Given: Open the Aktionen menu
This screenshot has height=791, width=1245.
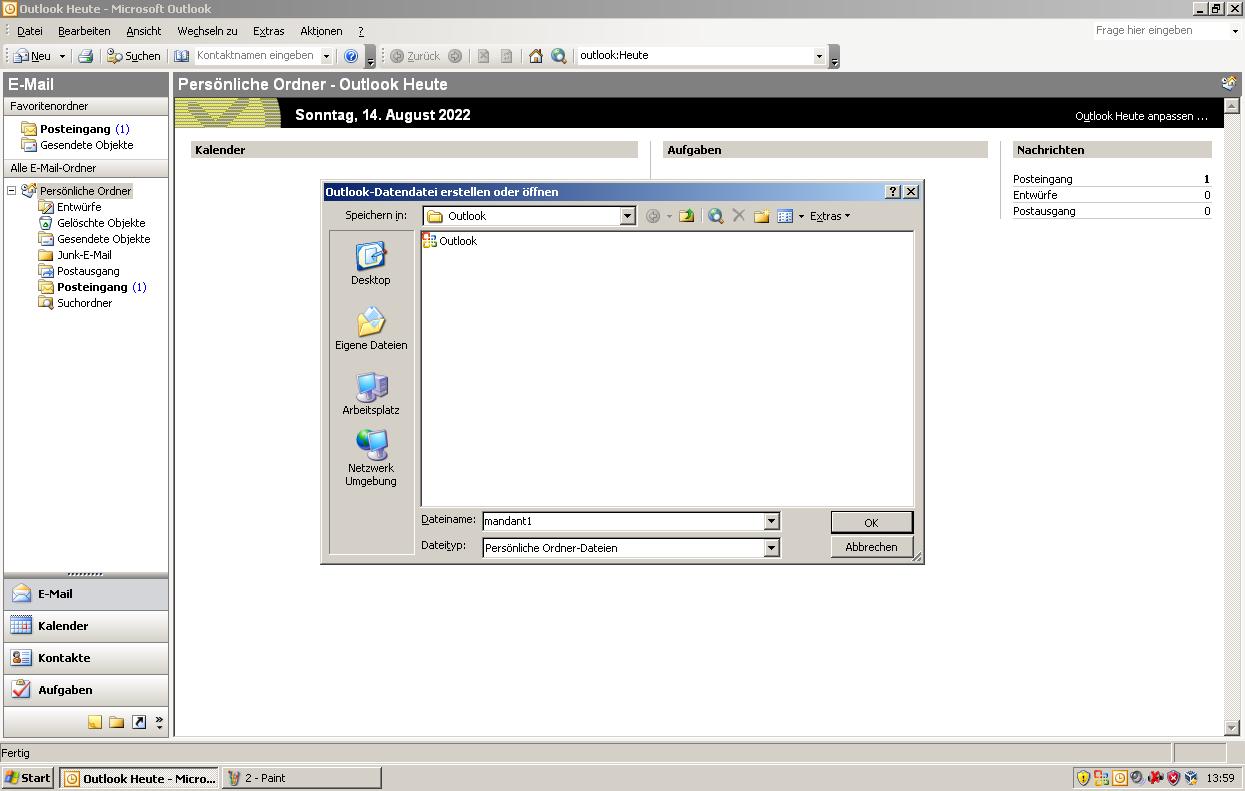Looking at the screenshot, I should click(x=321, y=31).
